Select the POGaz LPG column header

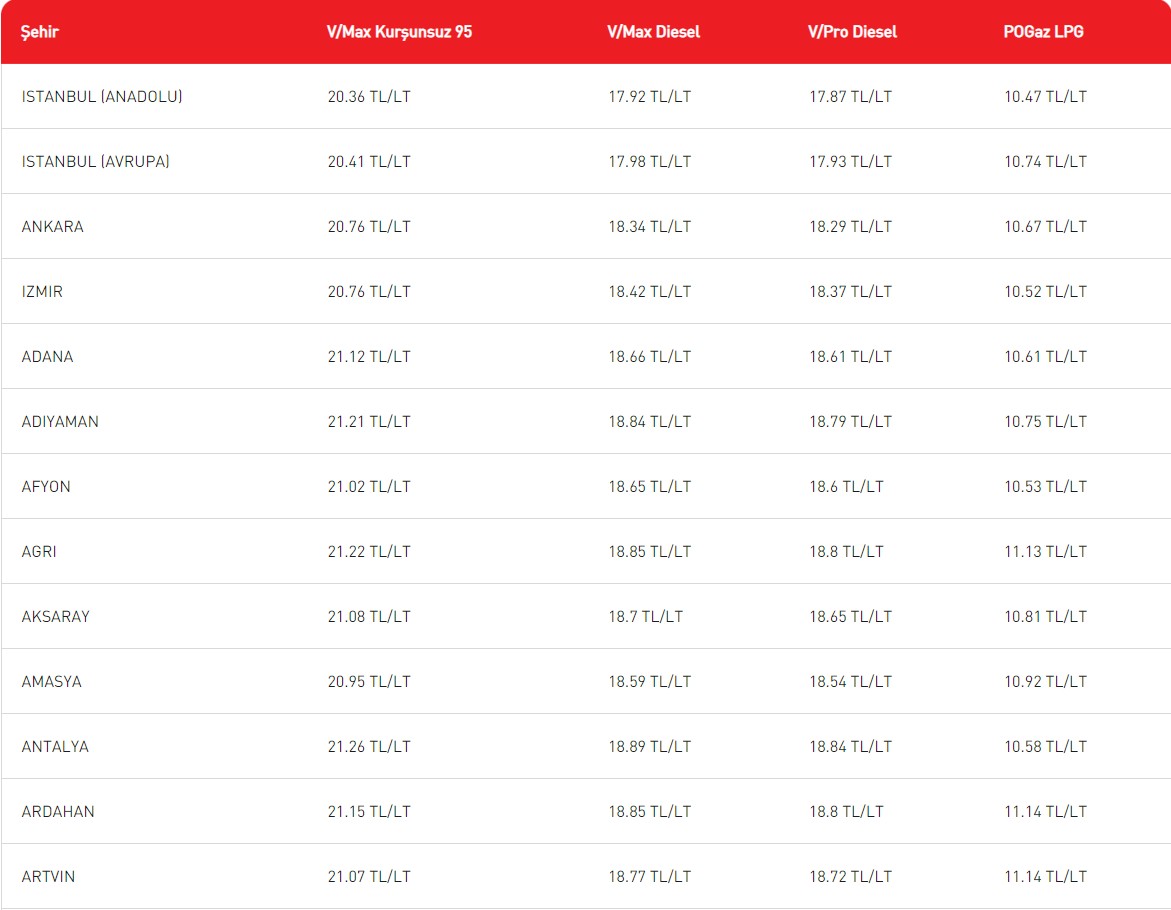1043,32
